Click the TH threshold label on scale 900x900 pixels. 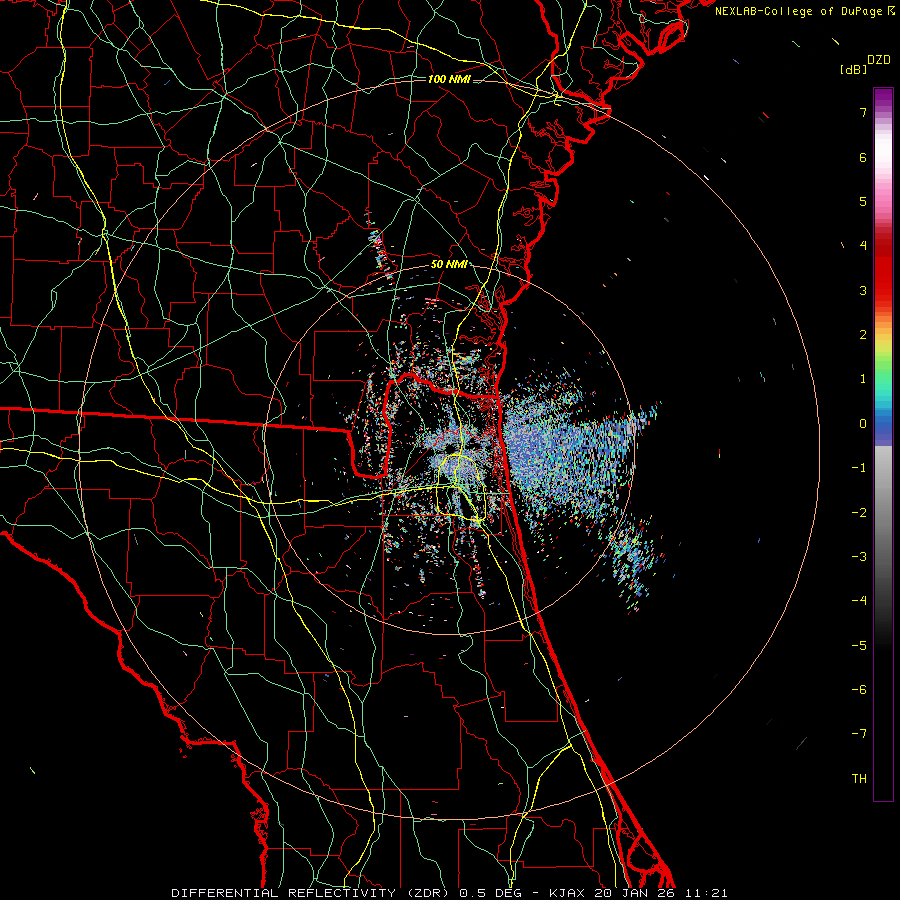coord(859,779)
